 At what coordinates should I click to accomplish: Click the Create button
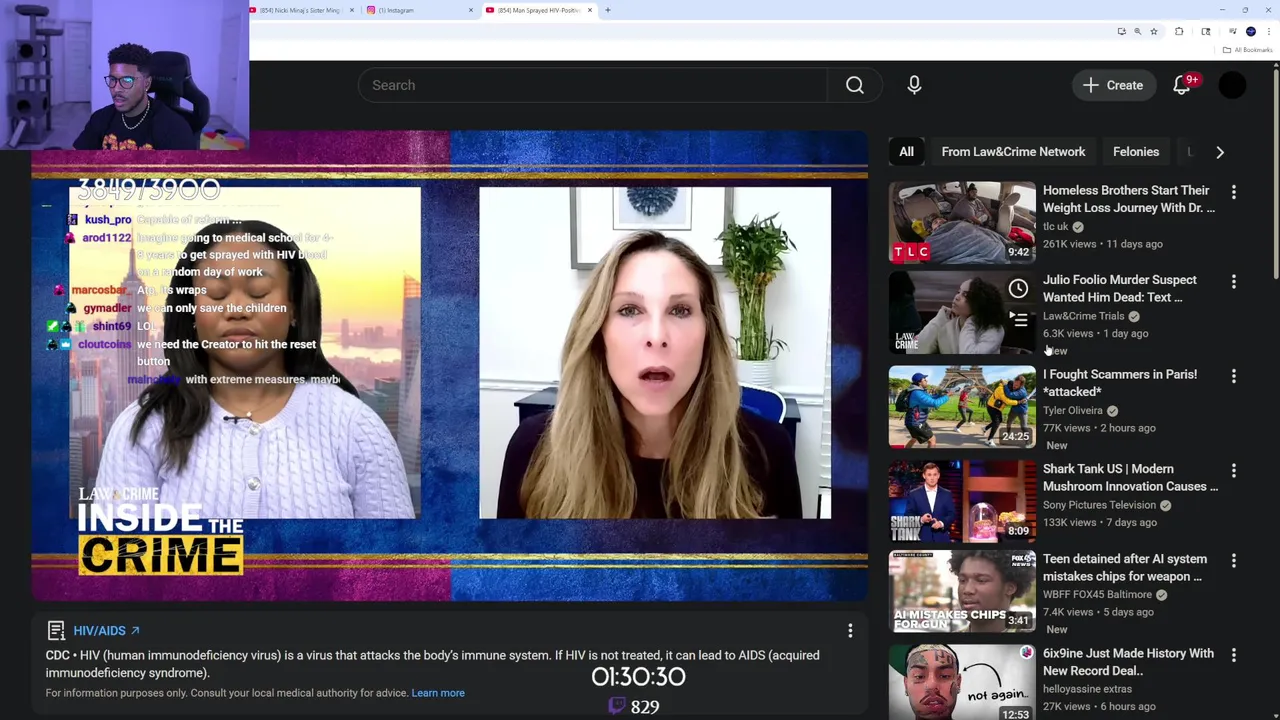click(1113, 85)
